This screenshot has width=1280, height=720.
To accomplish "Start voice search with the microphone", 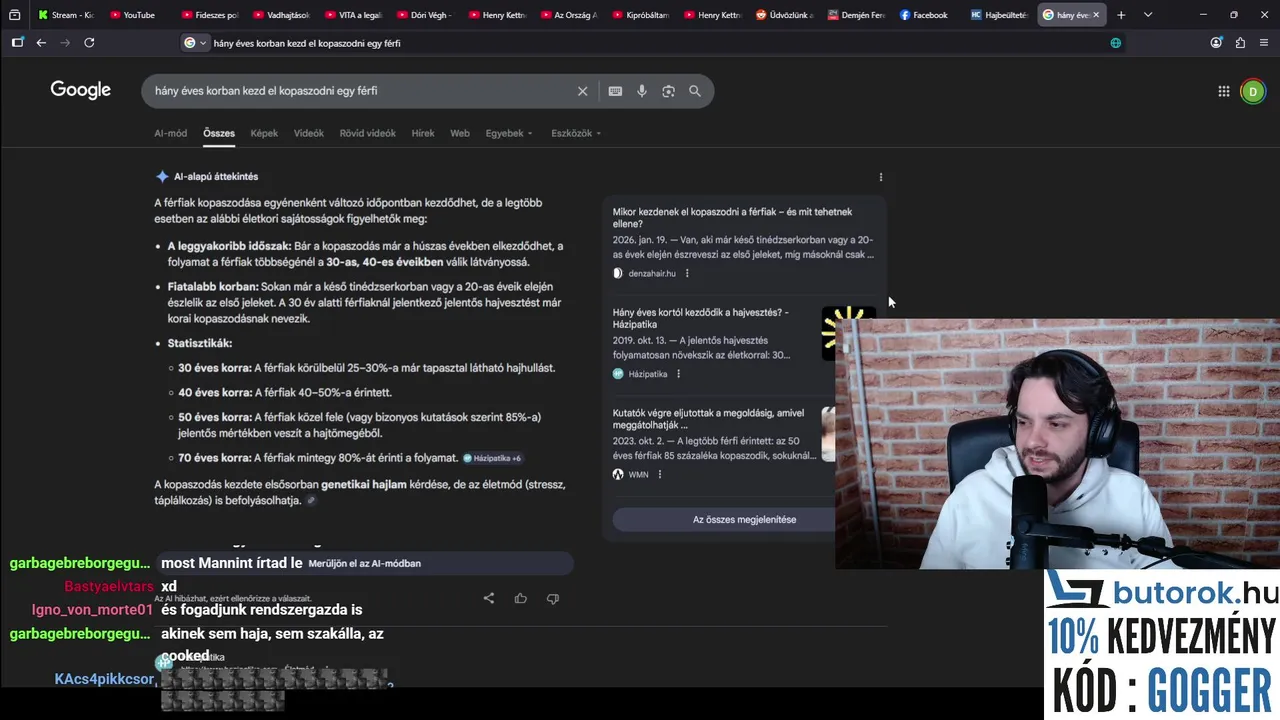I will pyautogui.click(x=642, y=91).
